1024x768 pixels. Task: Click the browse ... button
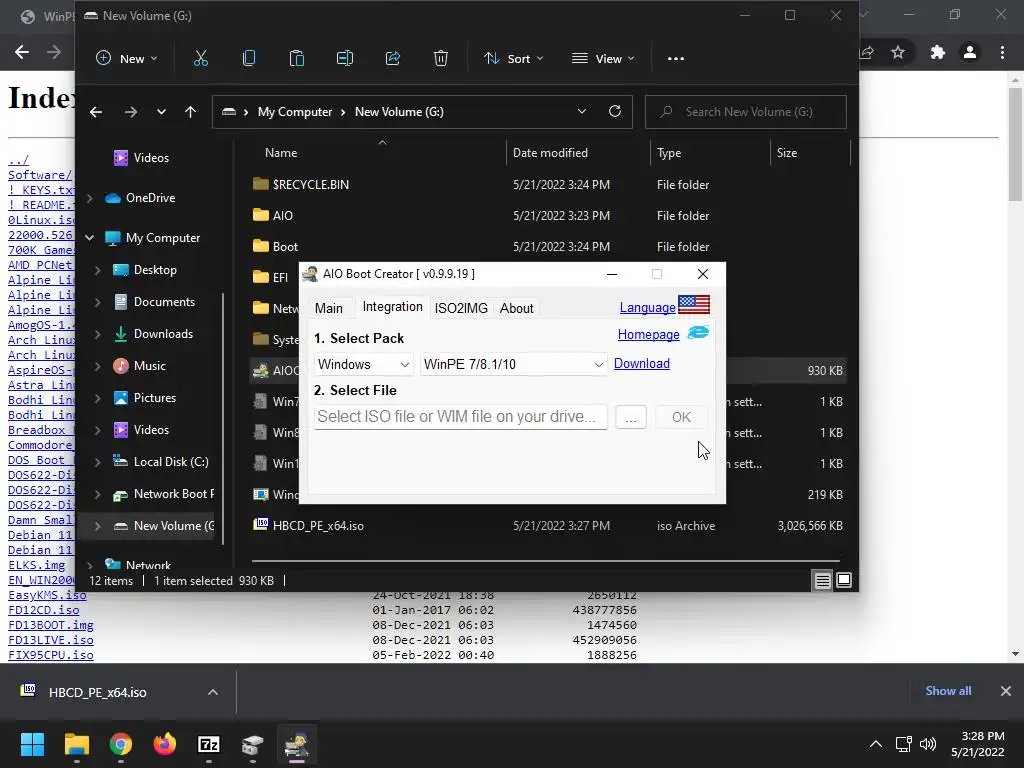630,417
